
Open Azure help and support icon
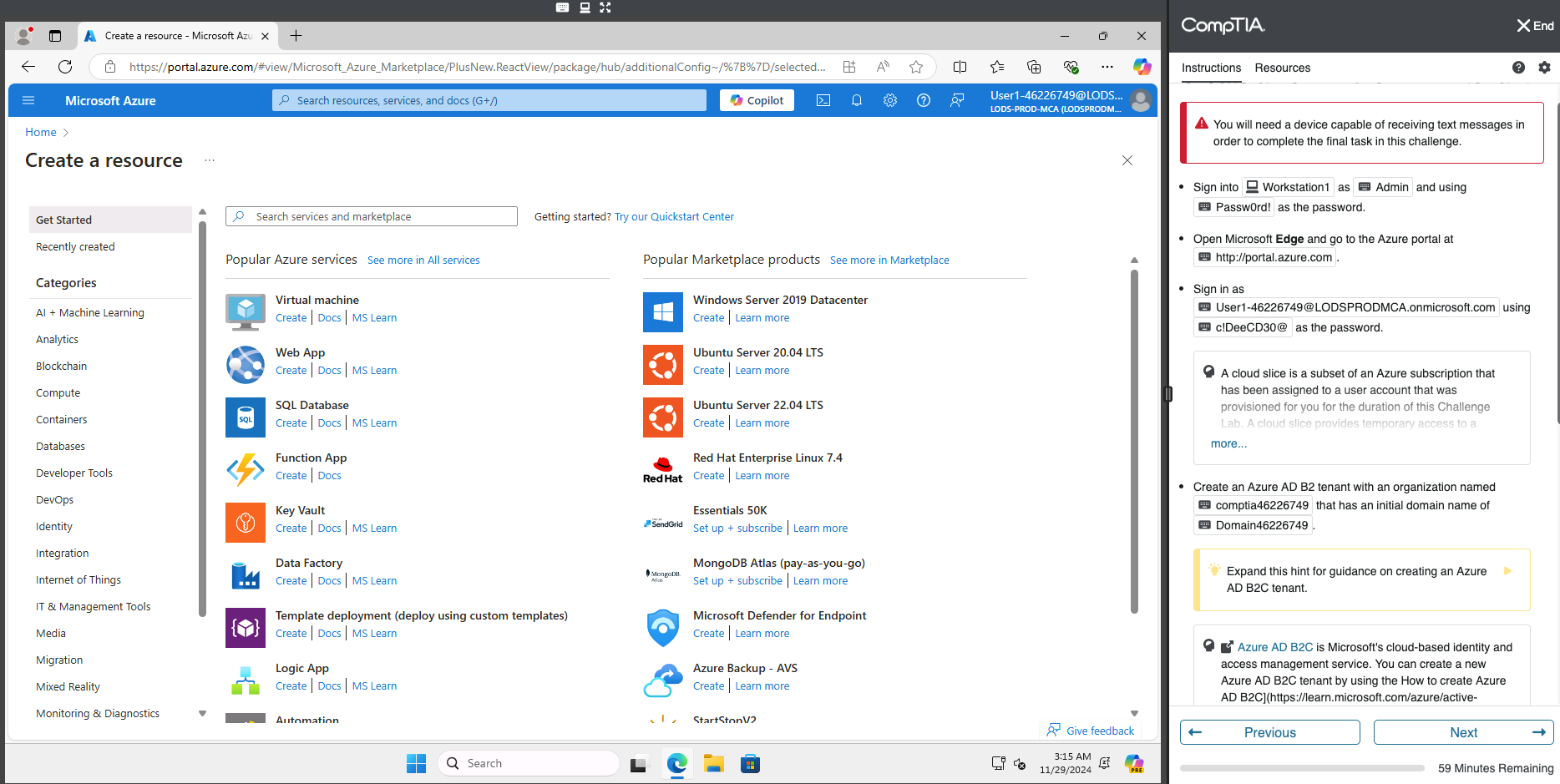924,100
